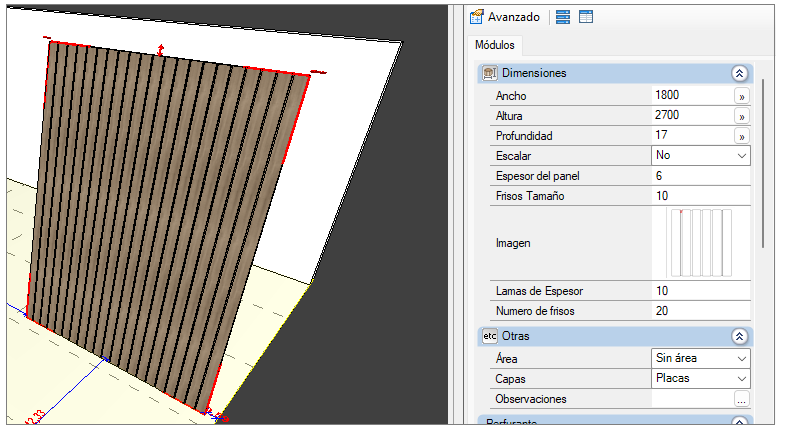
Task: Click the Imagen panel thumbnail preview
Action: click(701, 243)
